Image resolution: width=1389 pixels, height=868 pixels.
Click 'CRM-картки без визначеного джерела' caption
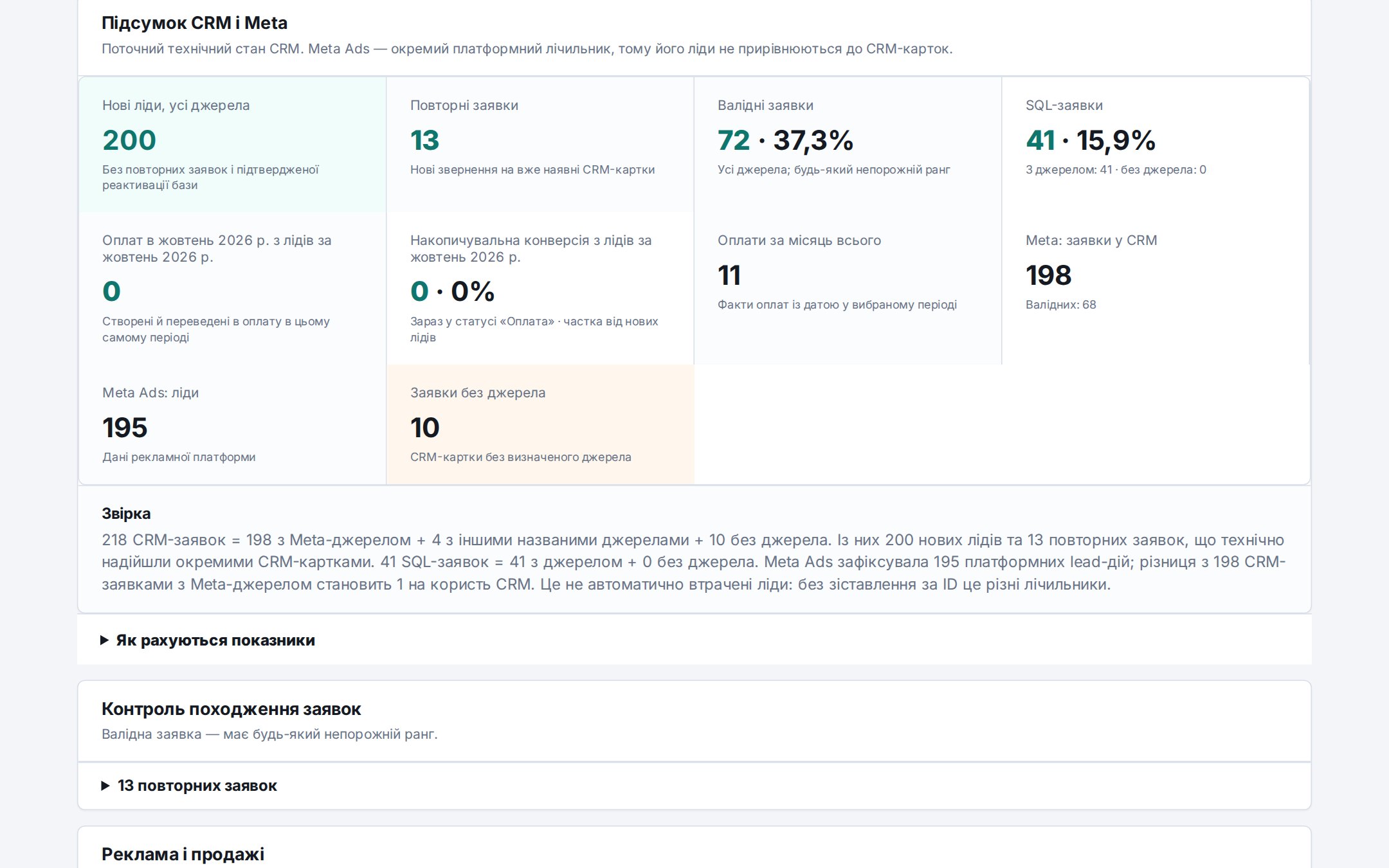[520, 457]
